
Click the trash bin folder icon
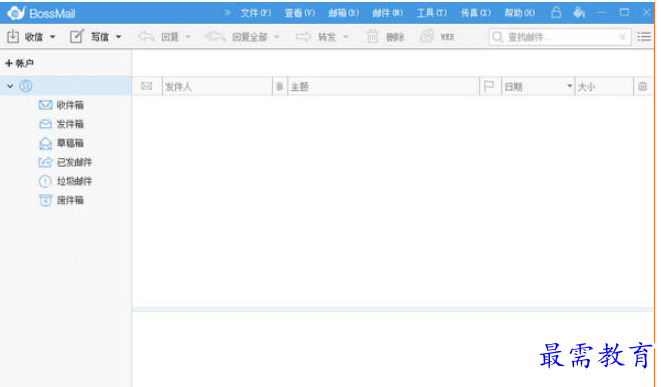(46, 200)
